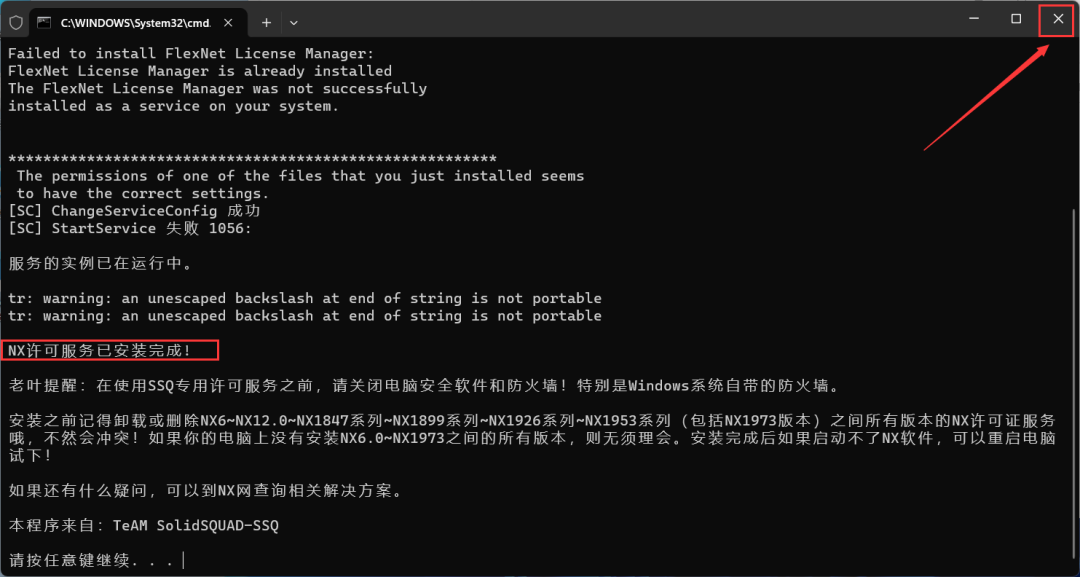
Task: Click the cmd terminal icon on the tab
Action: pos(43,22)
